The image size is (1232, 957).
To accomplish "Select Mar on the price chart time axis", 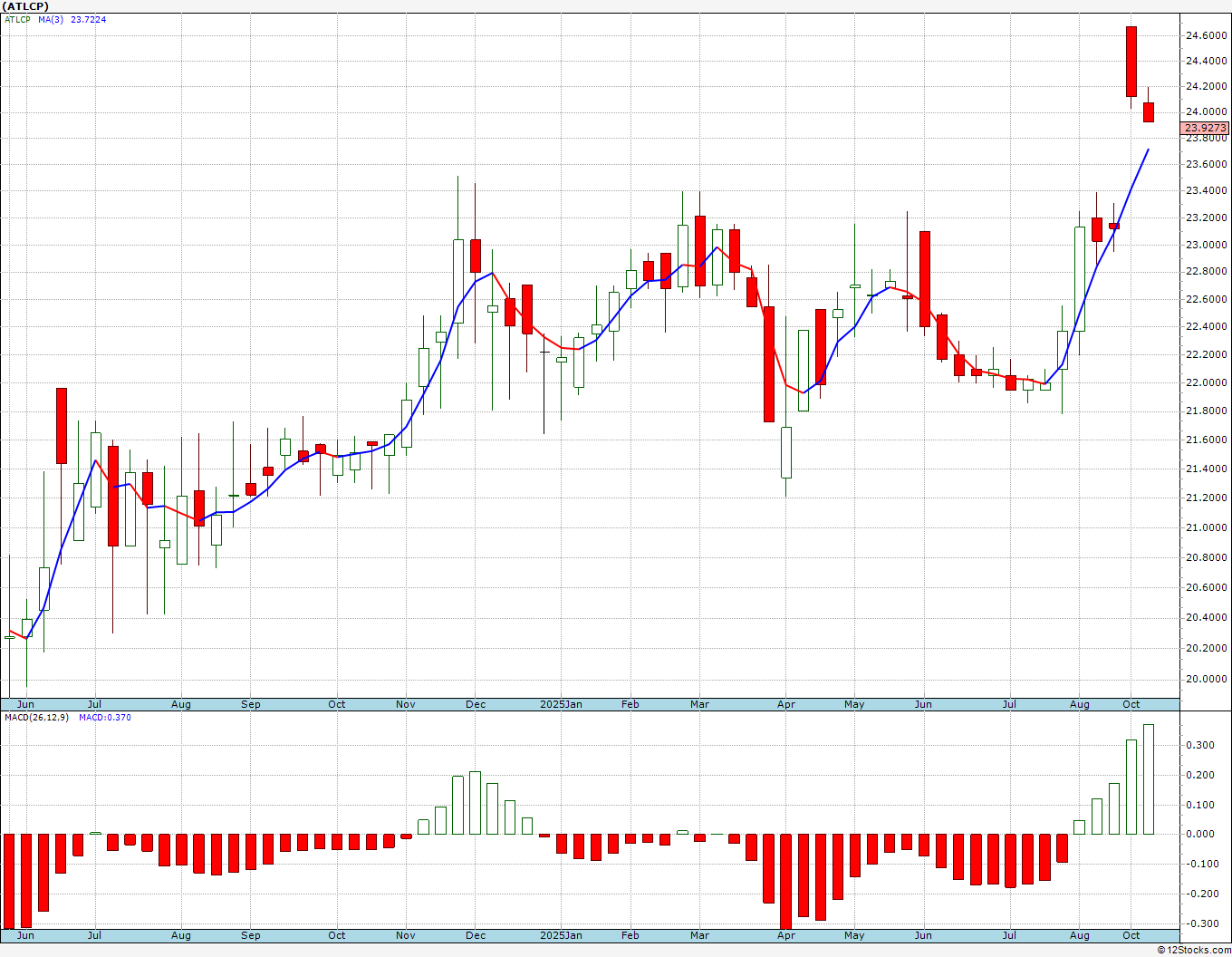I will coord(699,704).
